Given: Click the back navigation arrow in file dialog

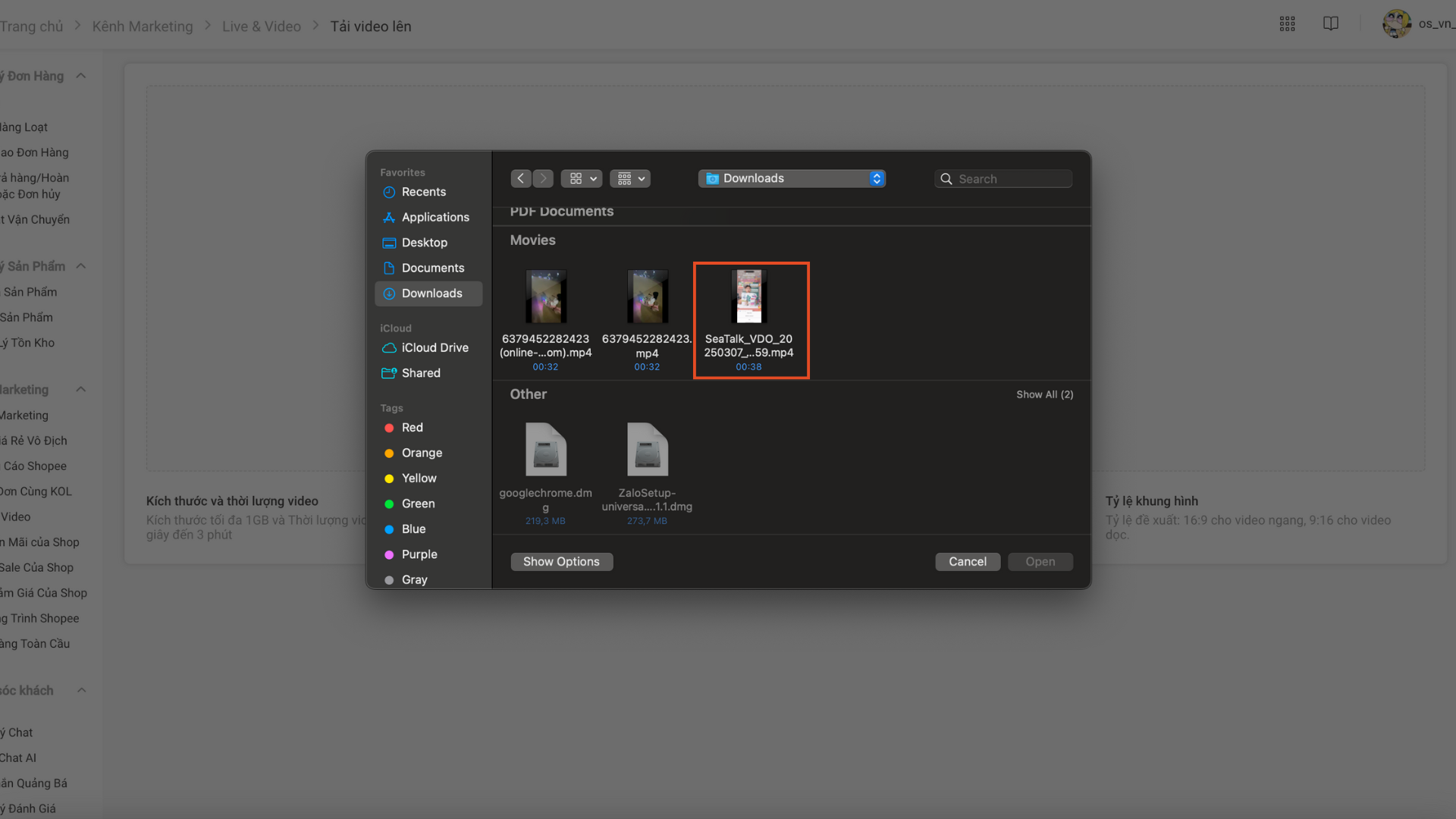Looking at the screenshot, I should click(520, 178).
